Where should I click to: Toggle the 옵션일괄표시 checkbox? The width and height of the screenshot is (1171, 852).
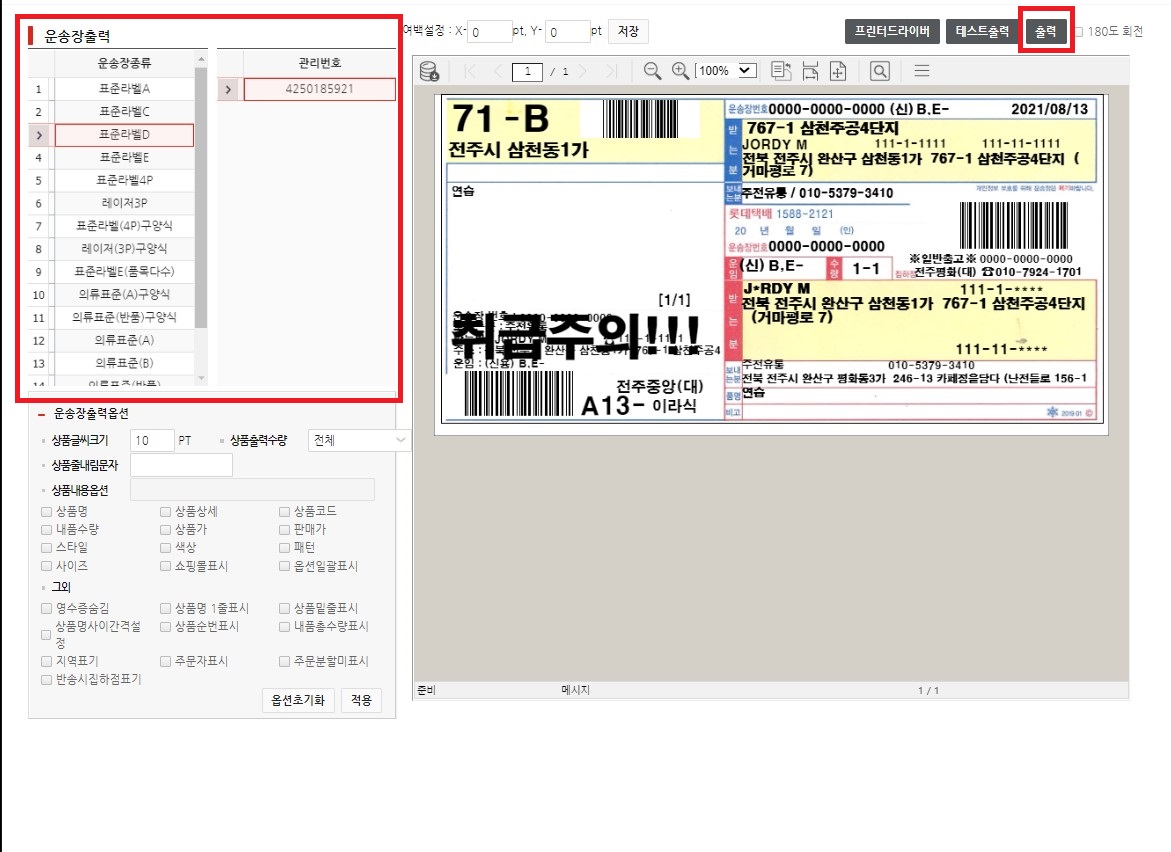(284, 566)
